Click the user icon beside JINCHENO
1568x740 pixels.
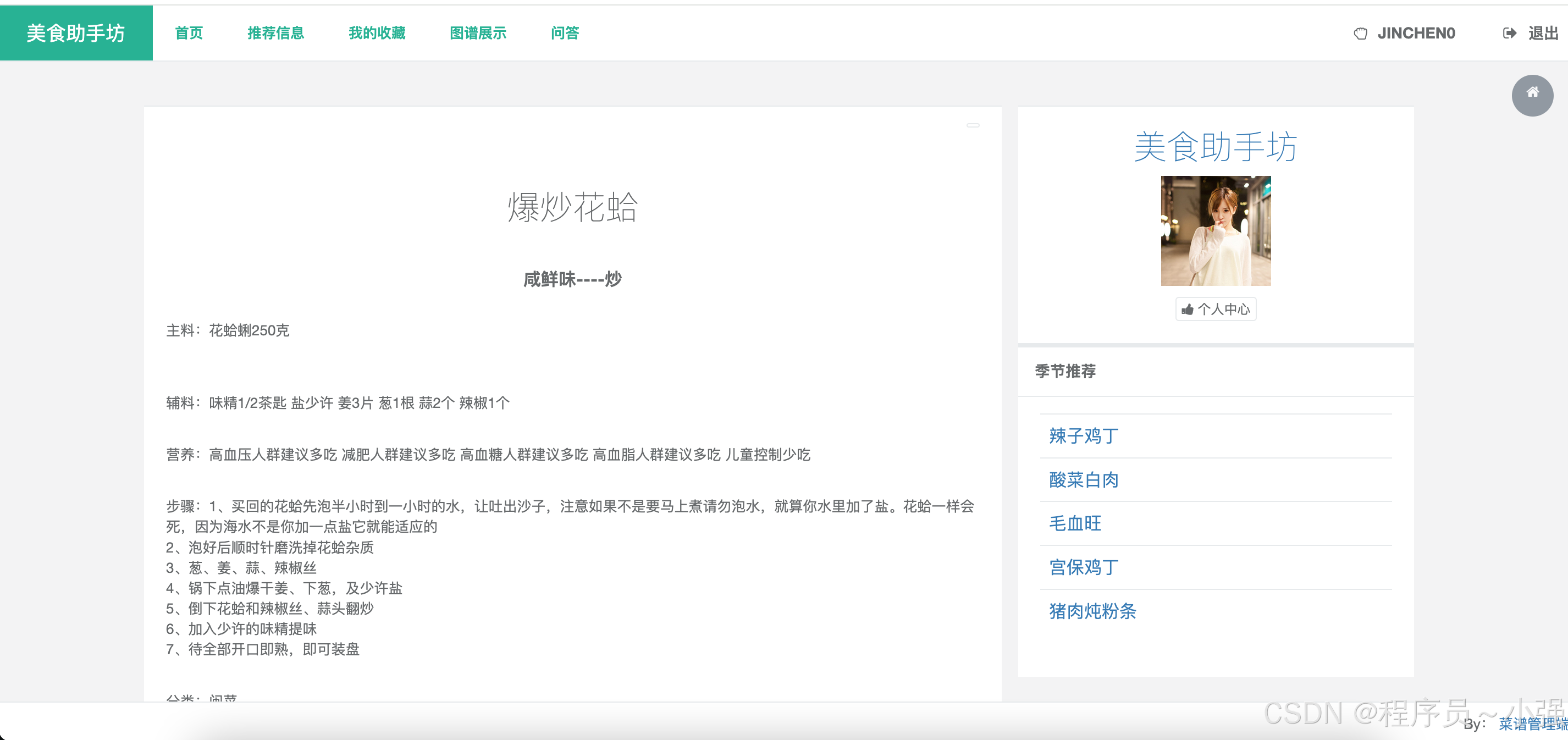pos(1360,34)
